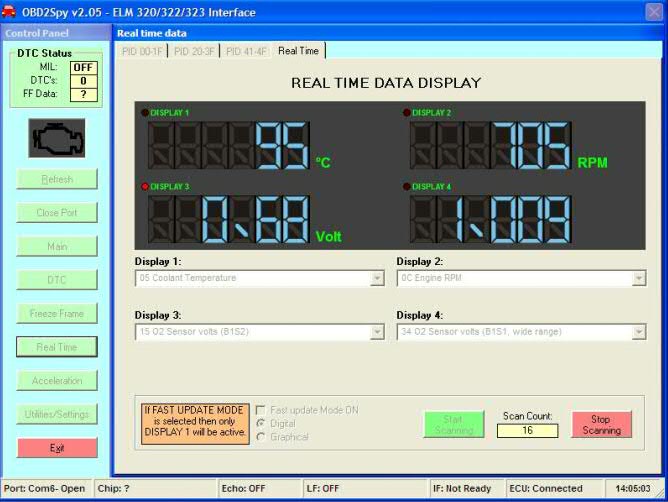
Task: Click the coolant temperature digital readout
Action: click(x=229, y=146)
